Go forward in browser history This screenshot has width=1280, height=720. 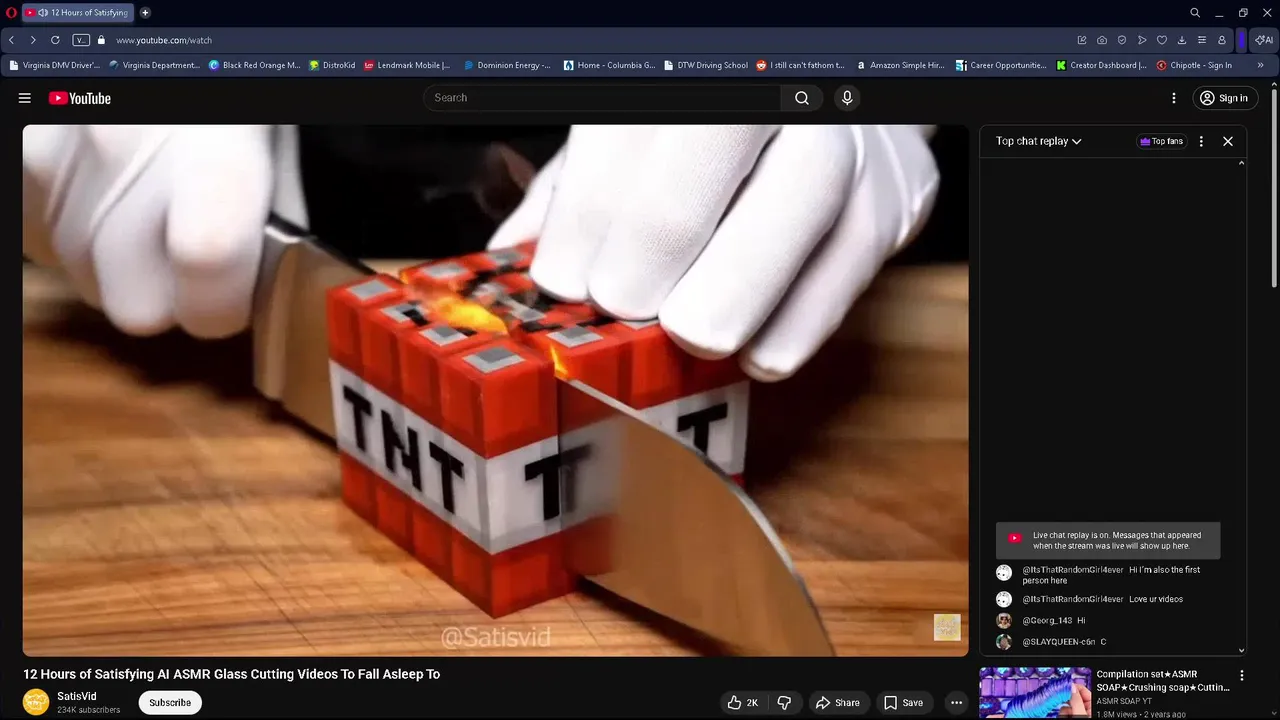(33, 40)
